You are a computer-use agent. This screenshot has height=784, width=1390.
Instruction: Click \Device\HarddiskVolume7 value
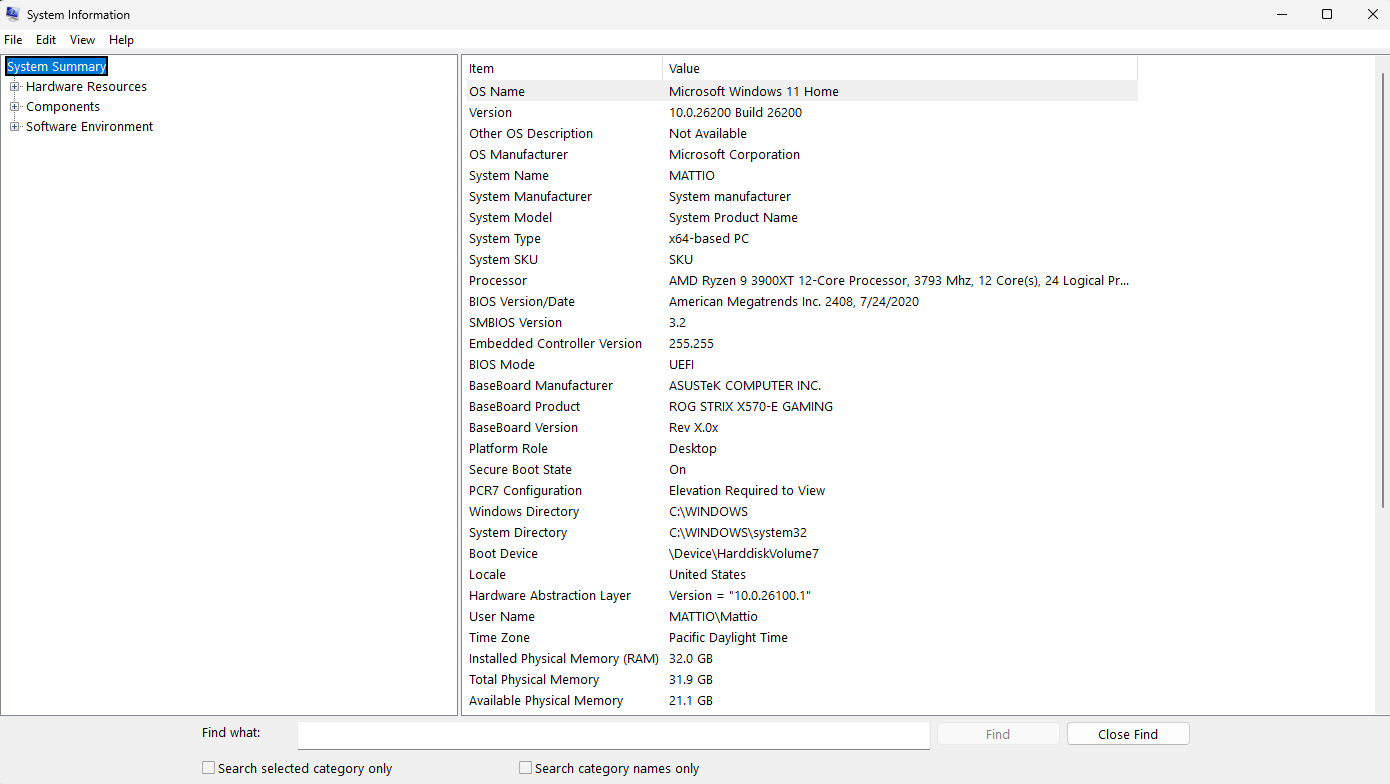click(744, 554)
